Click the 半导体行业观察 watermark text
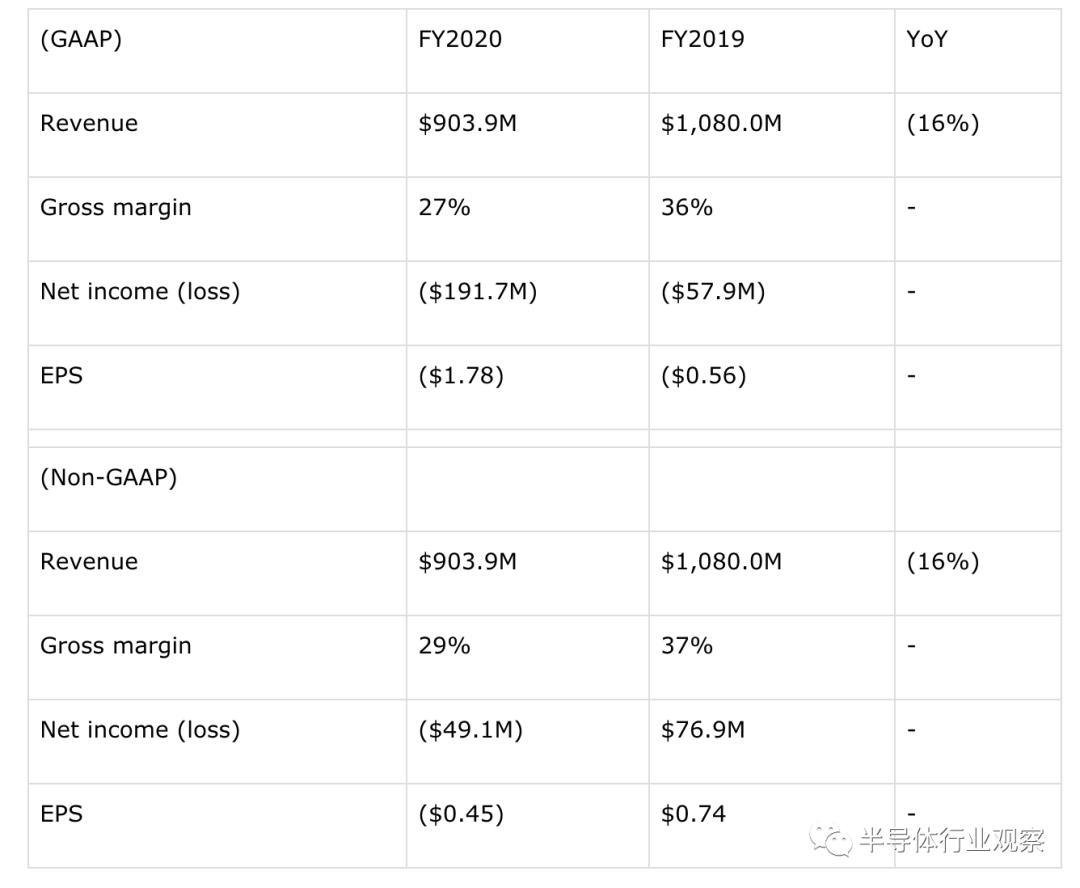The height and width of the screenshot is (888, 1080). 953,840
